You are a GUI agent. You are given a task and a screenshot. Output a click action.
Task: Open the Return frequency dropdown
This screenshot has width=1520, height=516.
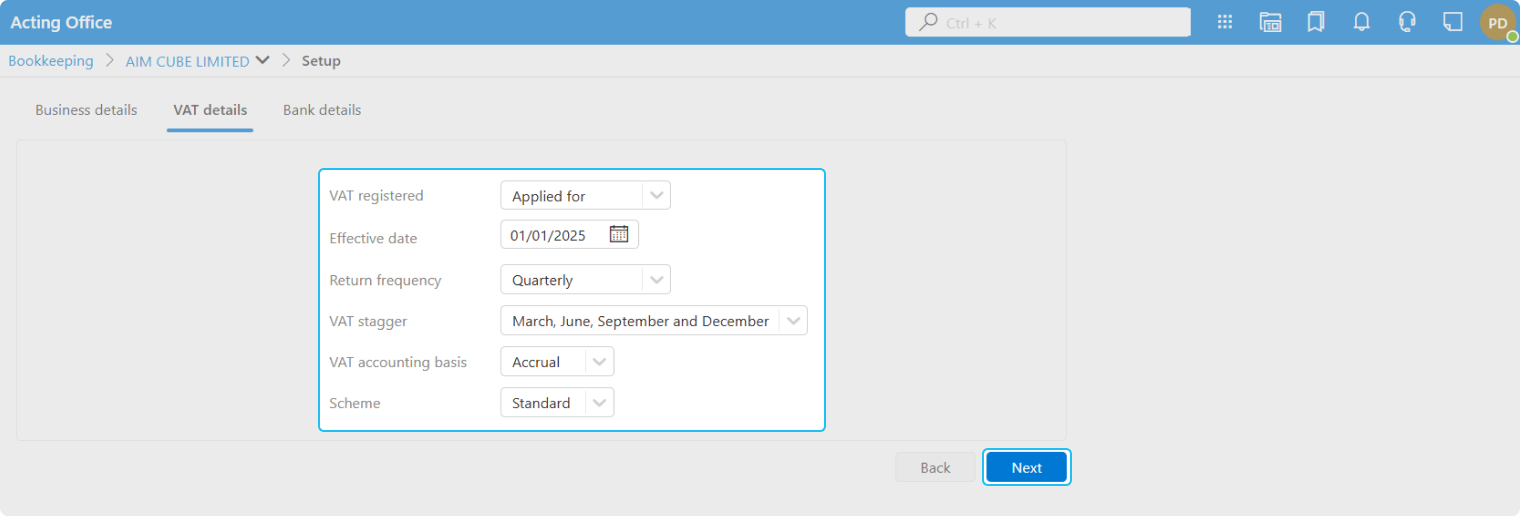(x=656, y=280)
